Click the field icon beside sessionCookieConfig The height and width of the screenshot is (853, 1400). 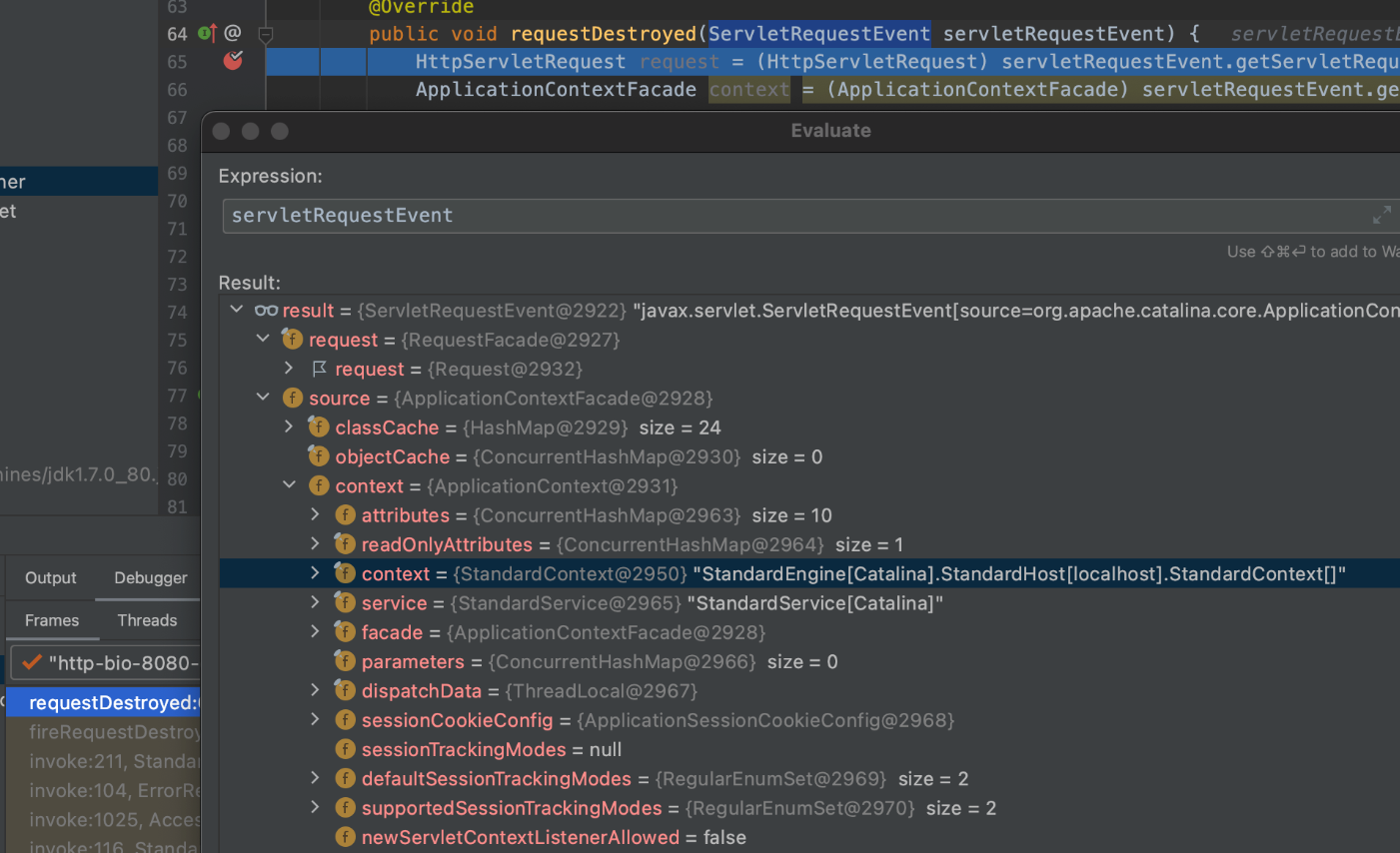pos(345,720)
